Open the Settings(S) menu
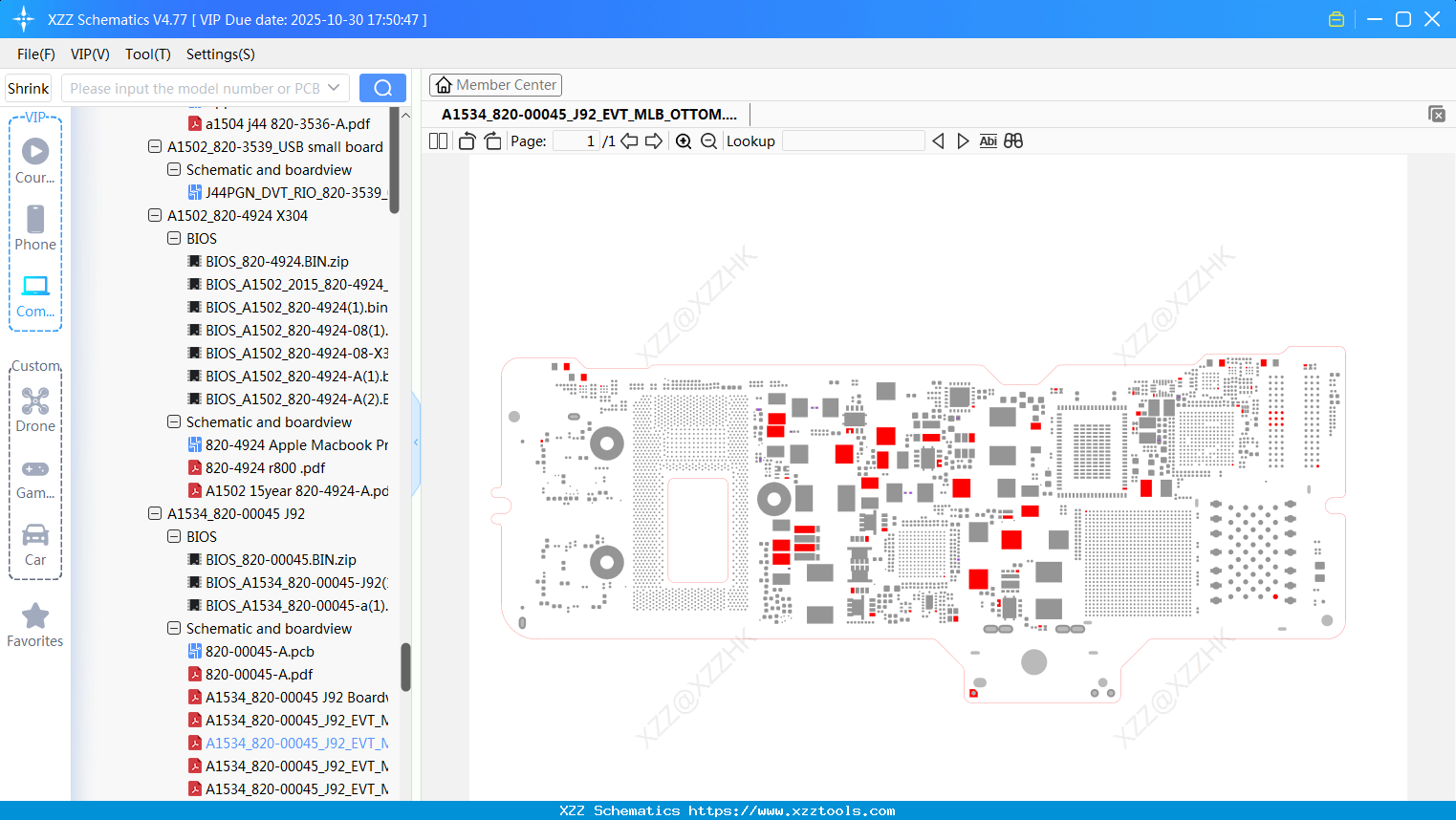1456x820 pixels. [221, 54]
